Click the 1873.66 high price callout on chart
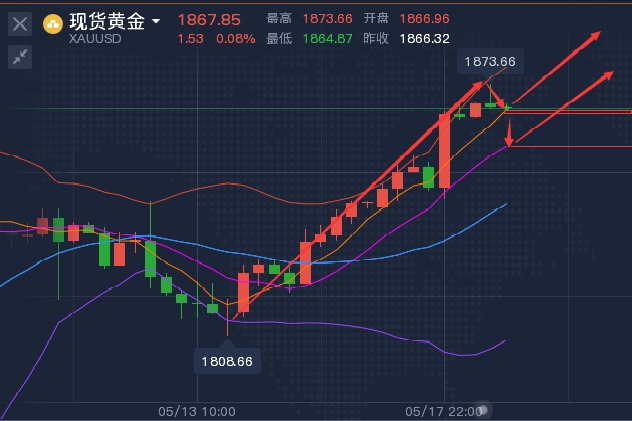Viewport: 632px width, 421px height. point(490,62)
